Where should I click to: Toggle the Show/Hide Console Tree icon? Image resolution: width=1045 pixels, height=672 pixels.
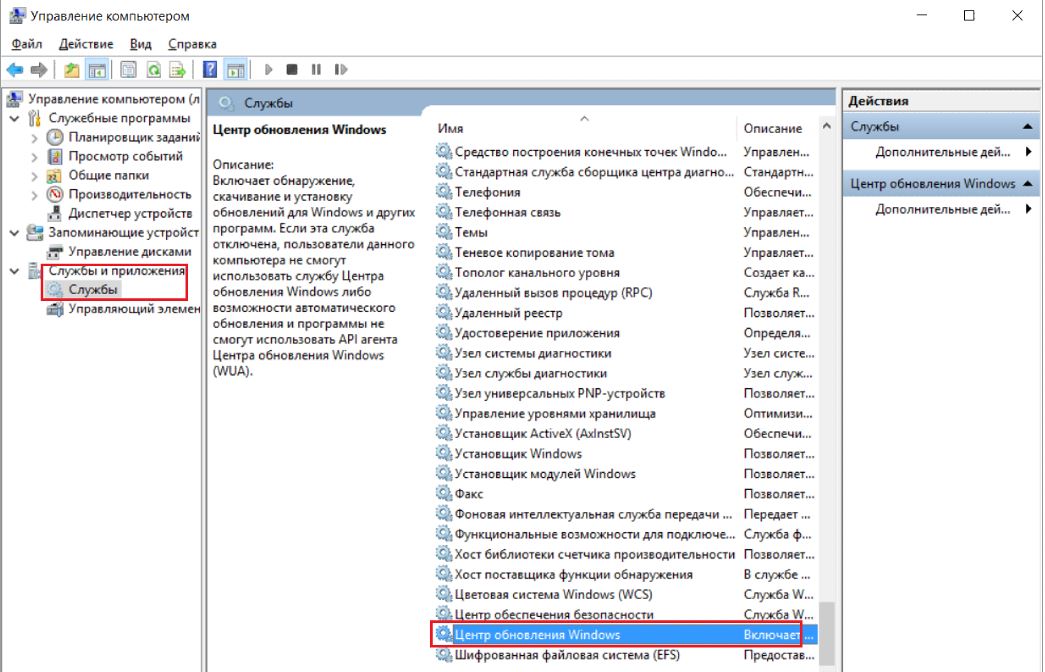97,69
